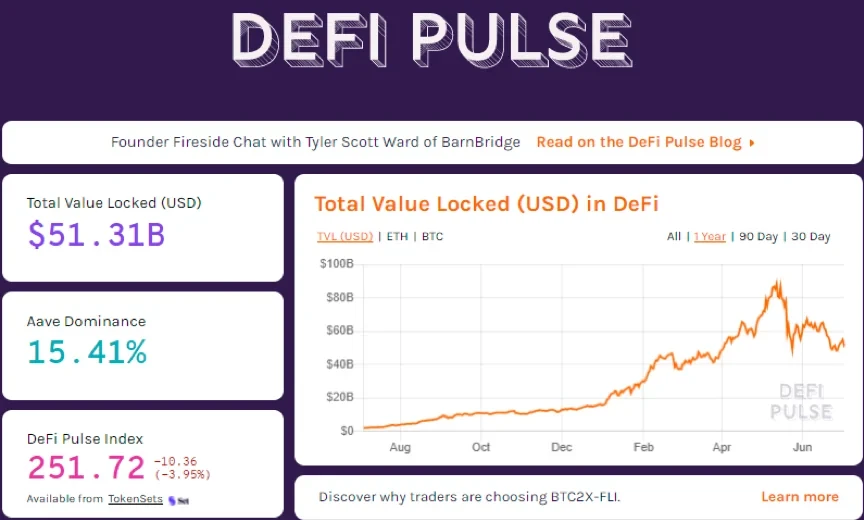Select the 1 Year time range
864x520 pixels.
(710, 237)
